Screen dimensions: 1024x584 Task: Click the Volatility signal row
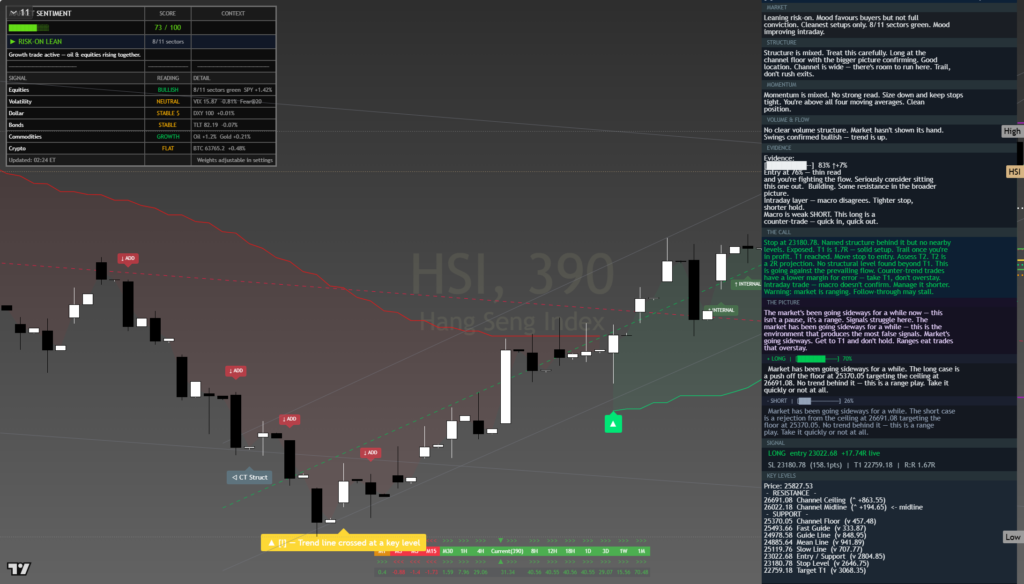click(141, 101)
